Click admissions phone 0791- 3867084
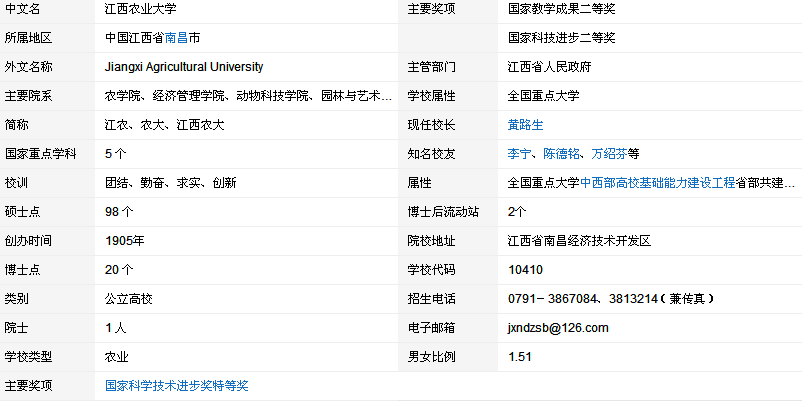 pyautogui.click(x=552, y=299)
